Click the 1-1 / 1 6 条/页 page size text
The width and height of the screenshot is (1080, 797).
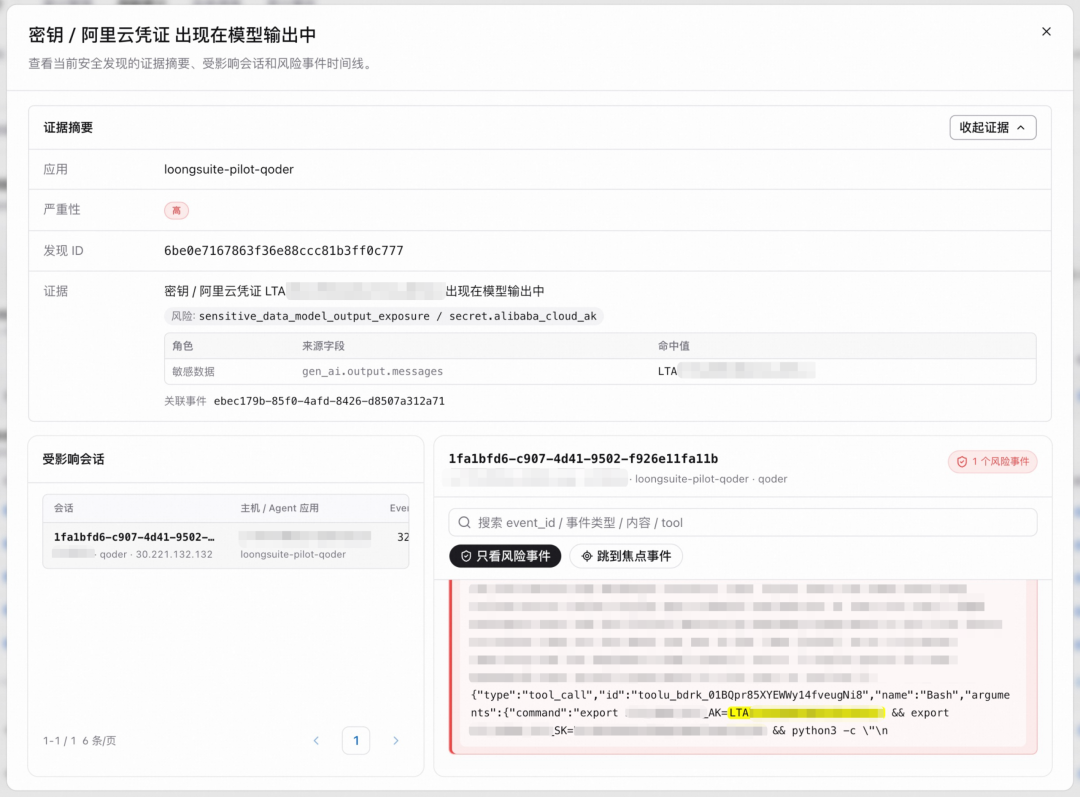pos(79,741)
